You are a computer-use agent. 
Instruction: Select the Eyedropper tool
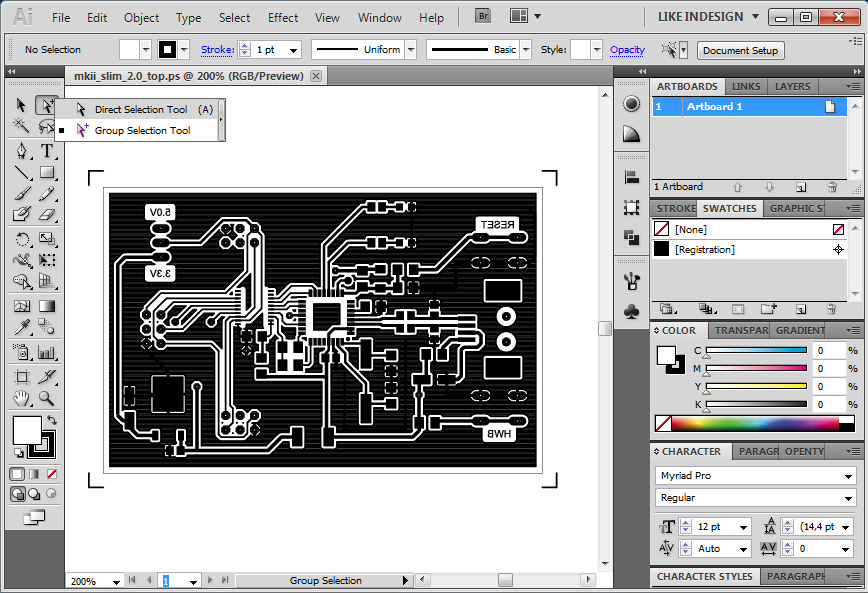click(x=21, y=327)
